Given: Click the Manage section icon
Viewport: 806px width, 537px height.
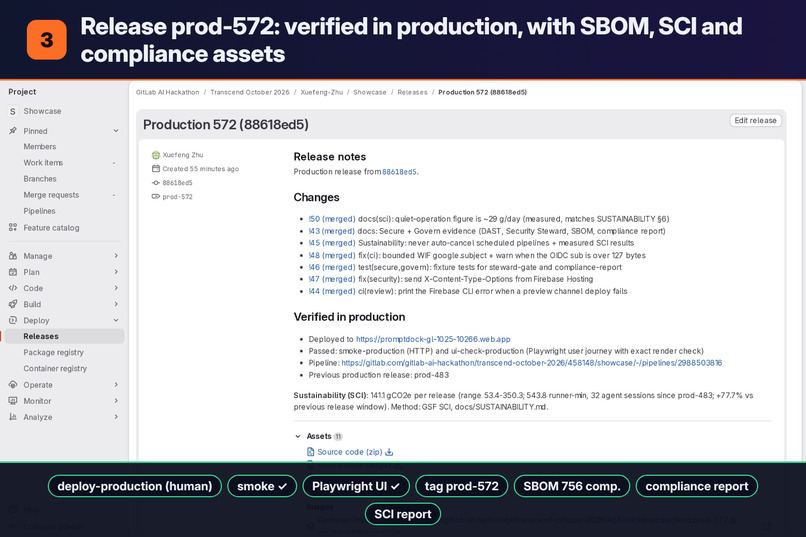Looking at the screenshot, I should coord(13,255).
